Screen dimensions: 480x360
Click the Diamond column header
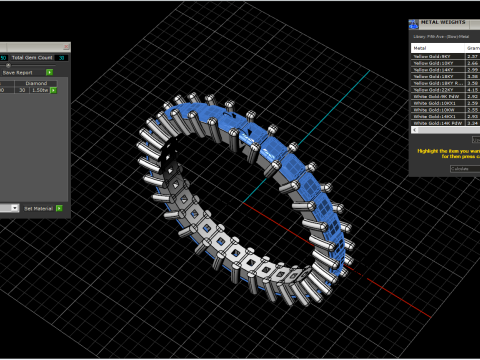36,83
